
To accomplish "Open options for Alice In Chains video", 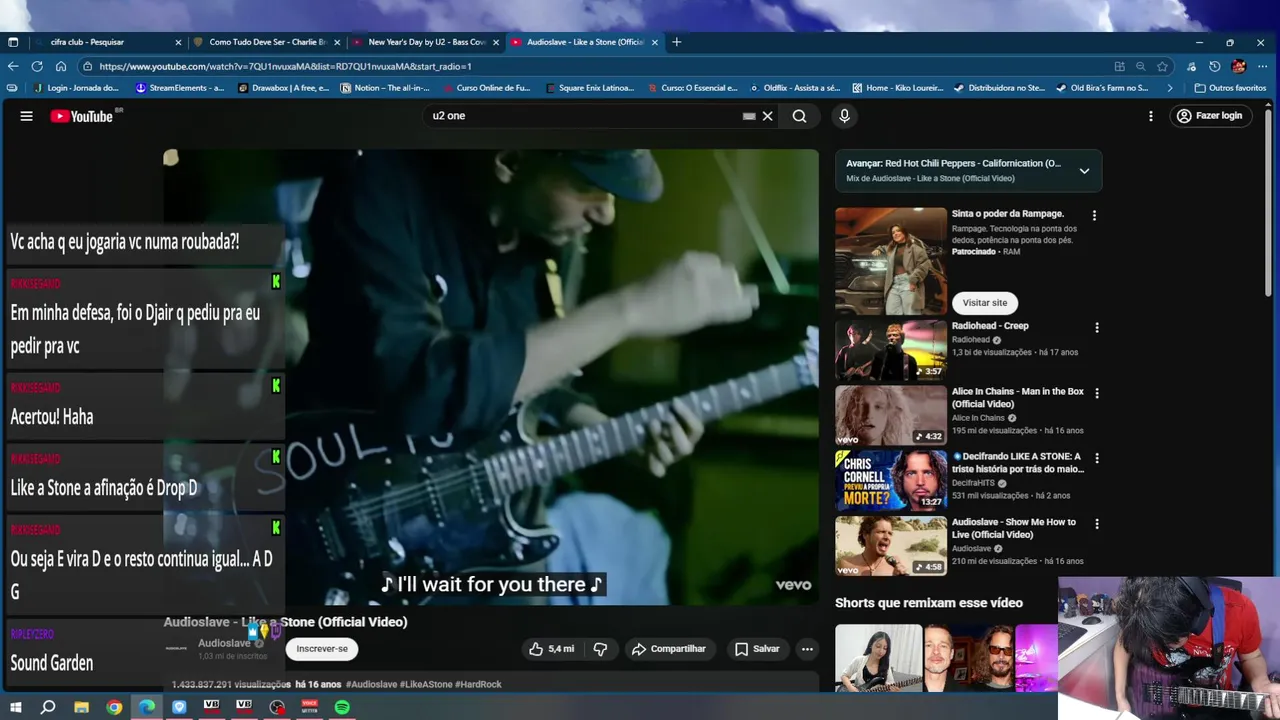I will pyautogui.click(x=1097, y=393).
